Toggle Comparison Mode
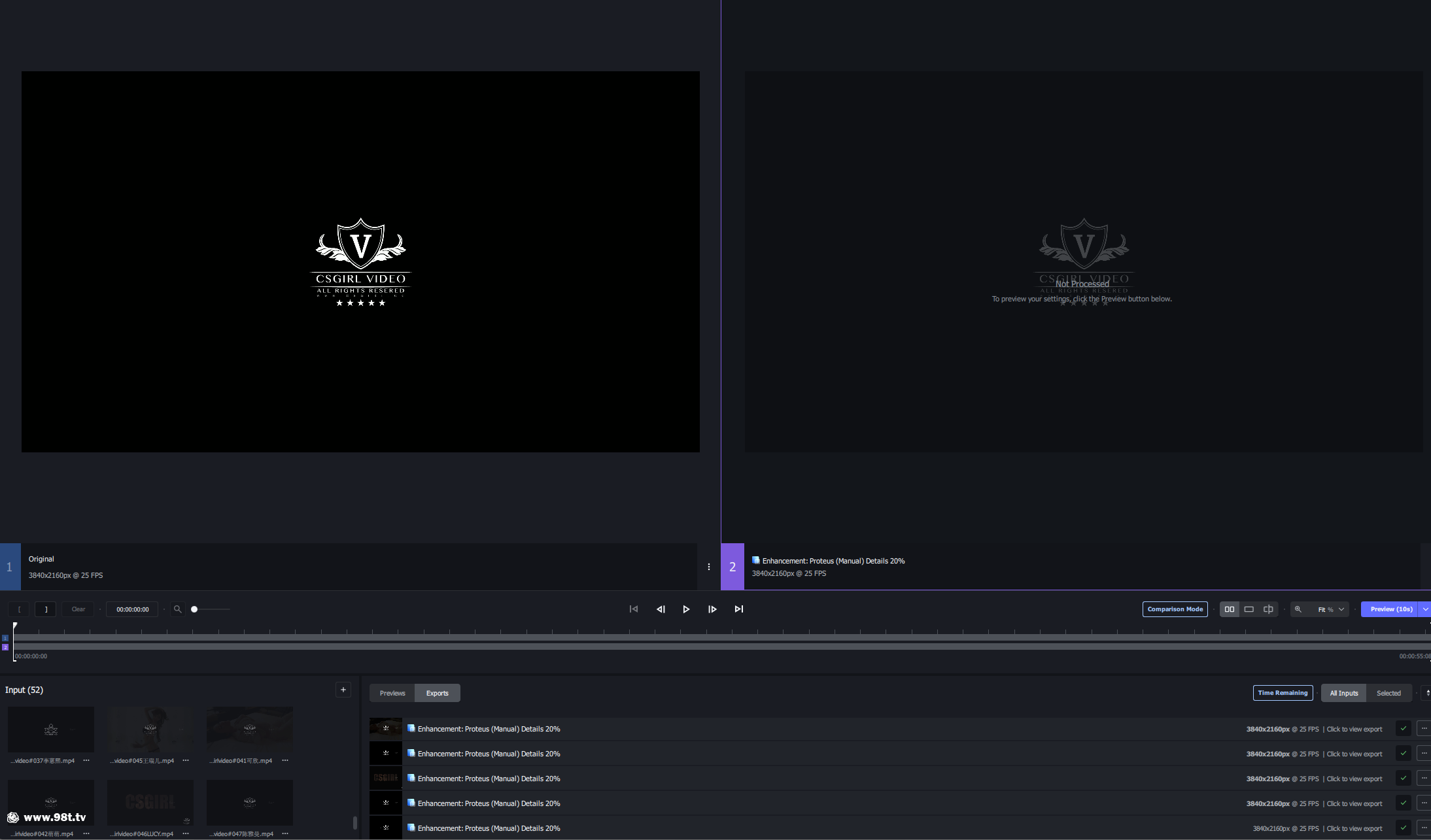The width and height of the screenshot is (1431, 840). (1175, 609)
